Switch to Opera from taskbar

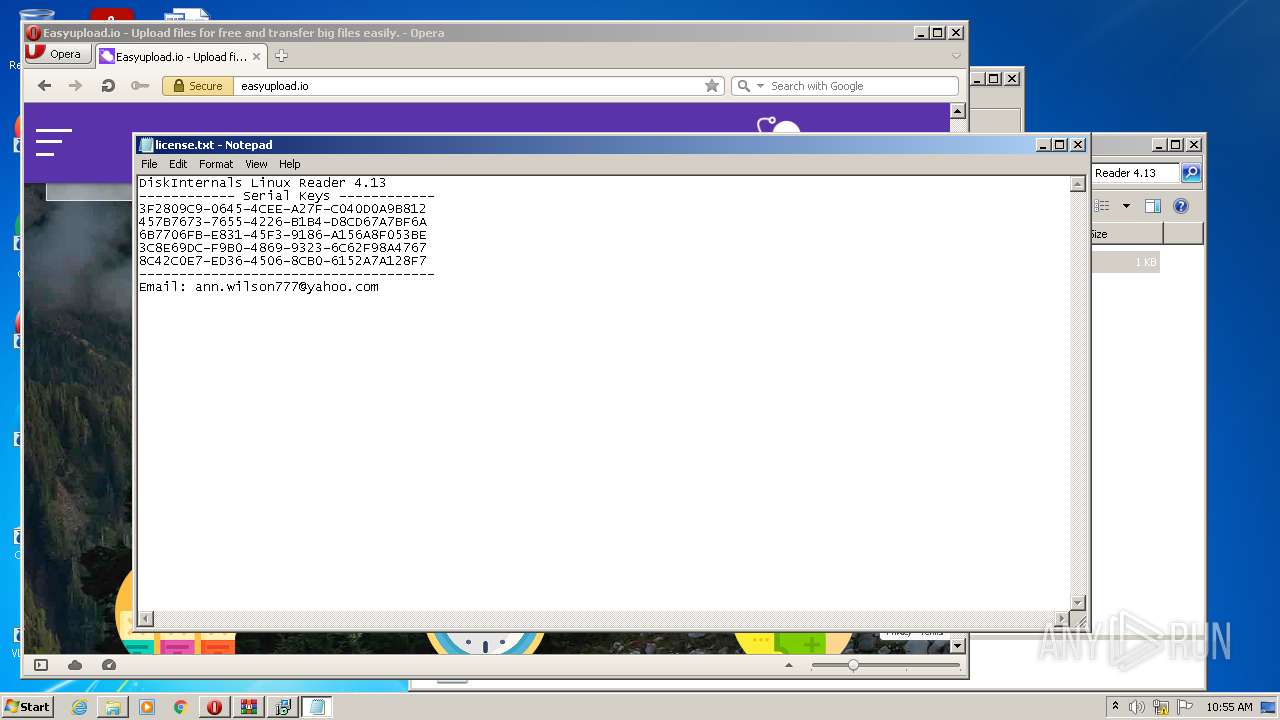click(214, 707)
